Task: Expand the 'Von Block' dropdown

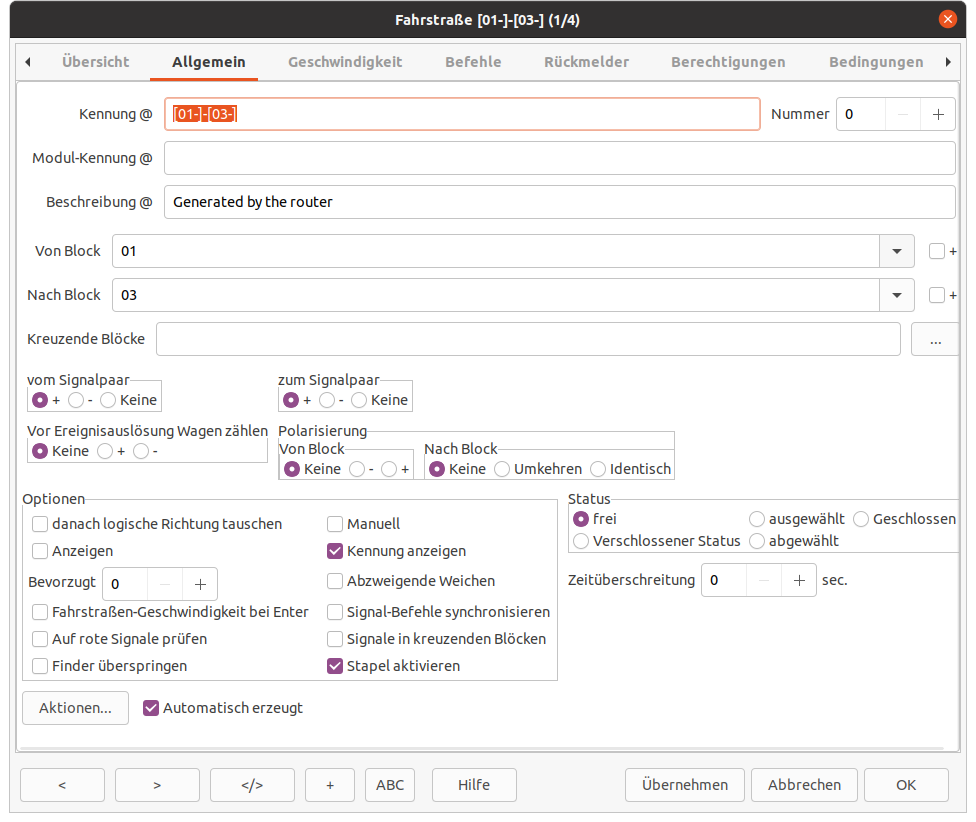Action: pos(896,251)
